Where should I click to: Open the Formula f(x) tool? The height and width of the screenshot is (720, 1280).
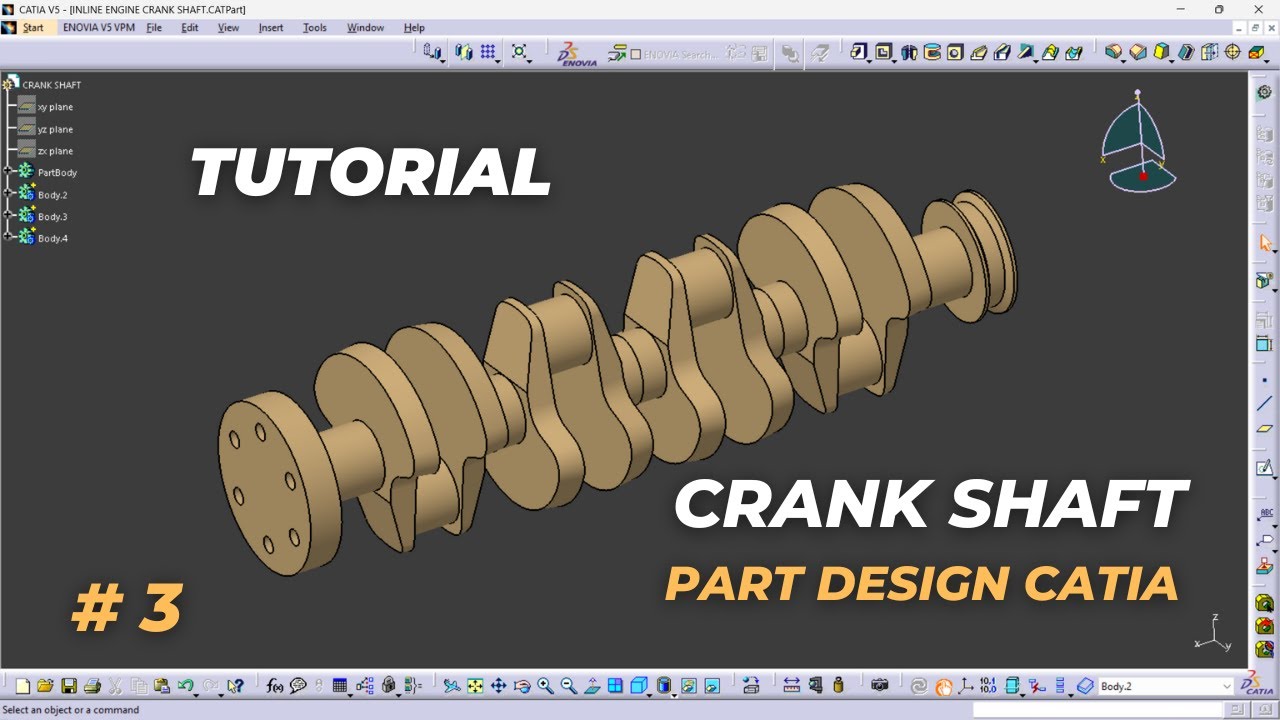275,686
